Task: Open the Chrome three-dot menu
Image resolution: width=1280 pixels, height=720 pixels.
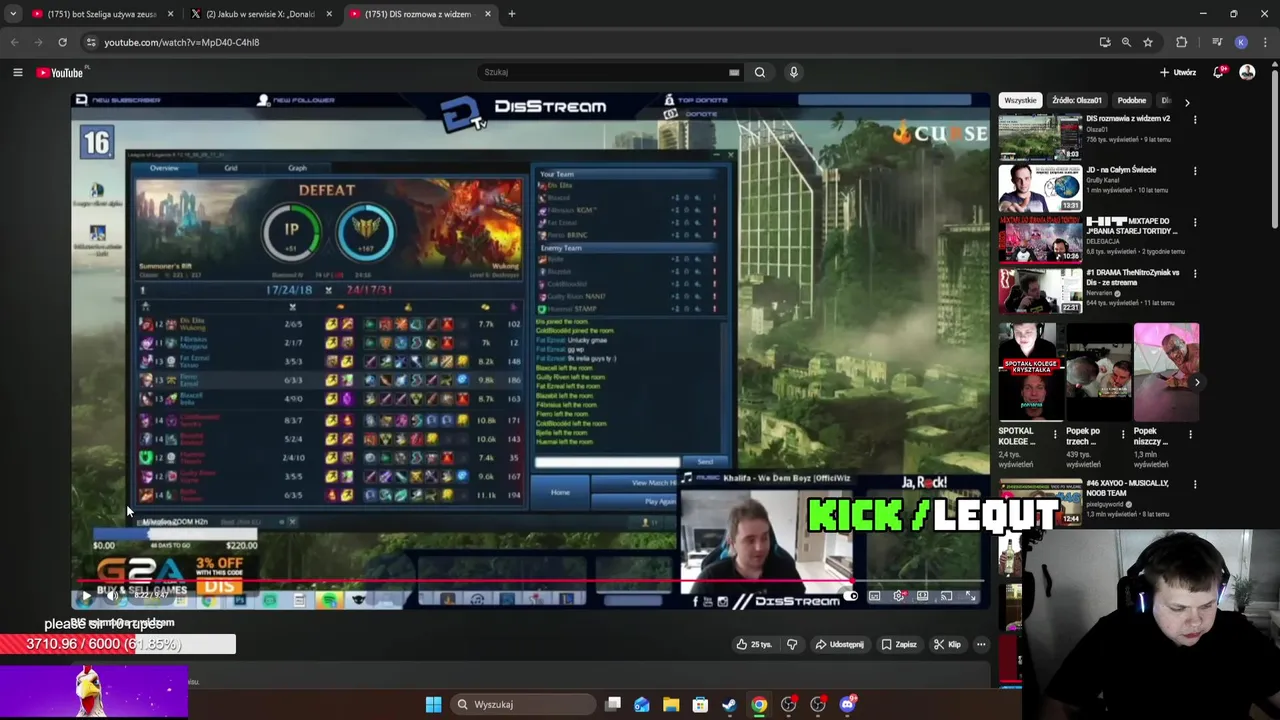Action: point(1265,42)
